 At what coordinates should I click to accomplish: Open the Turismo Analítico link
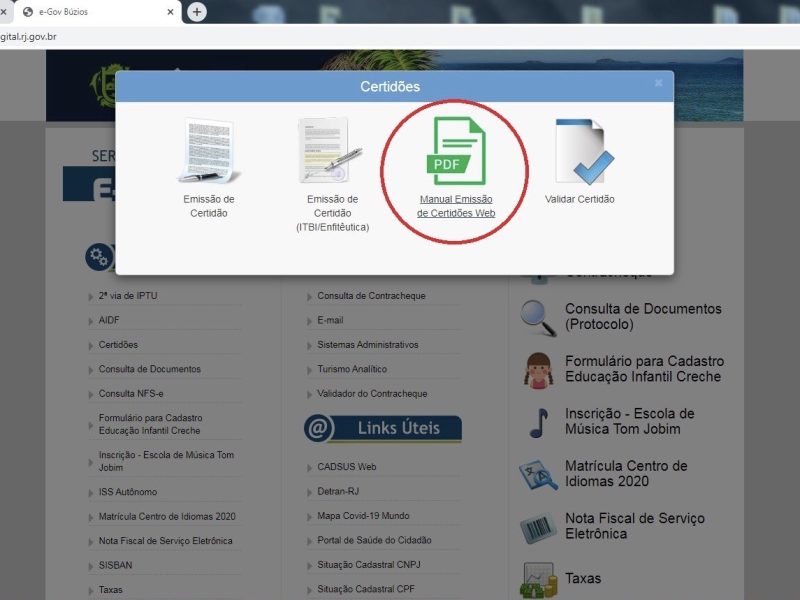352,369
